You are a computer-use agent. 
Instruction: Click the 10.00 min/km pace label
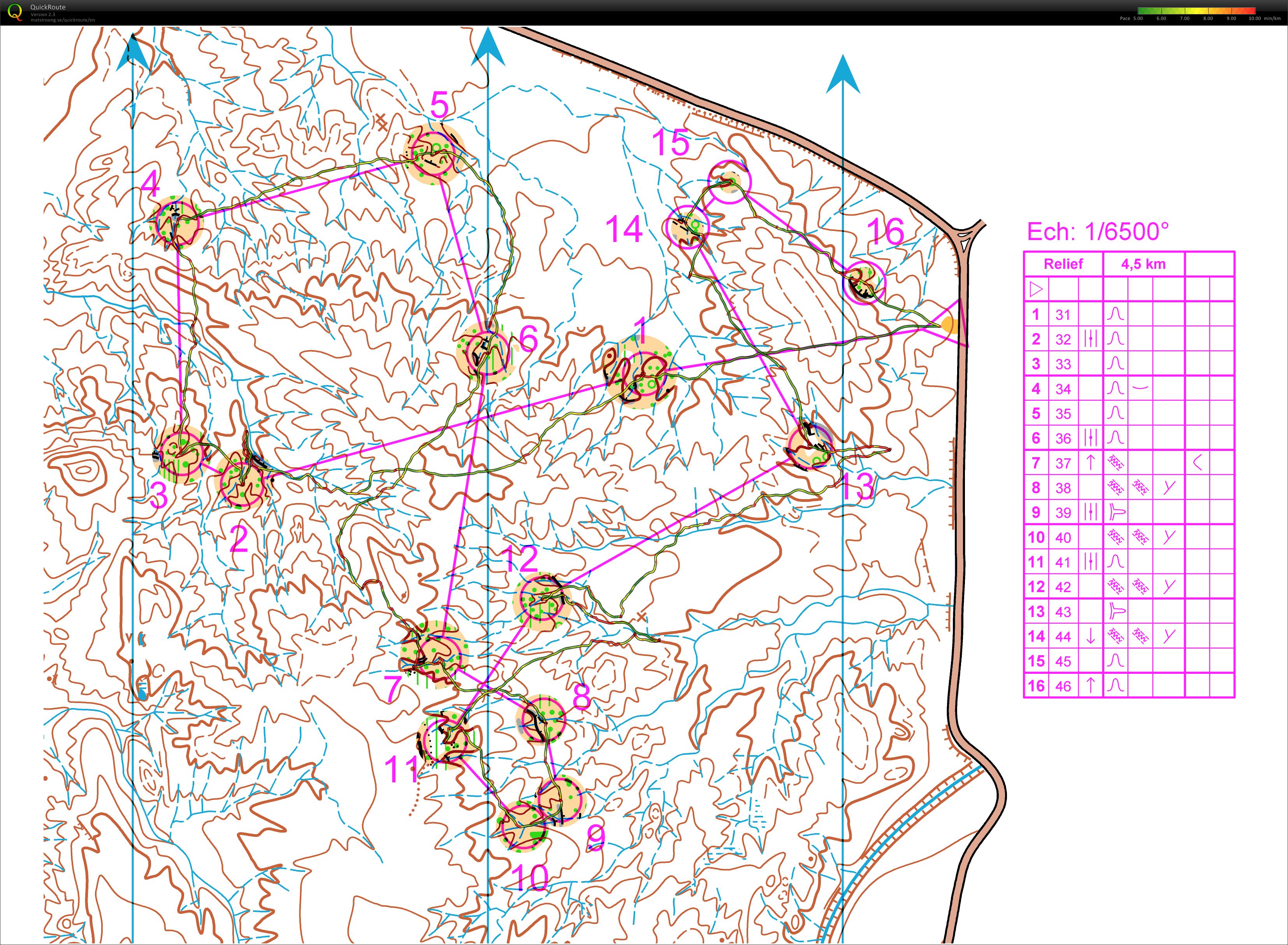1265,19
